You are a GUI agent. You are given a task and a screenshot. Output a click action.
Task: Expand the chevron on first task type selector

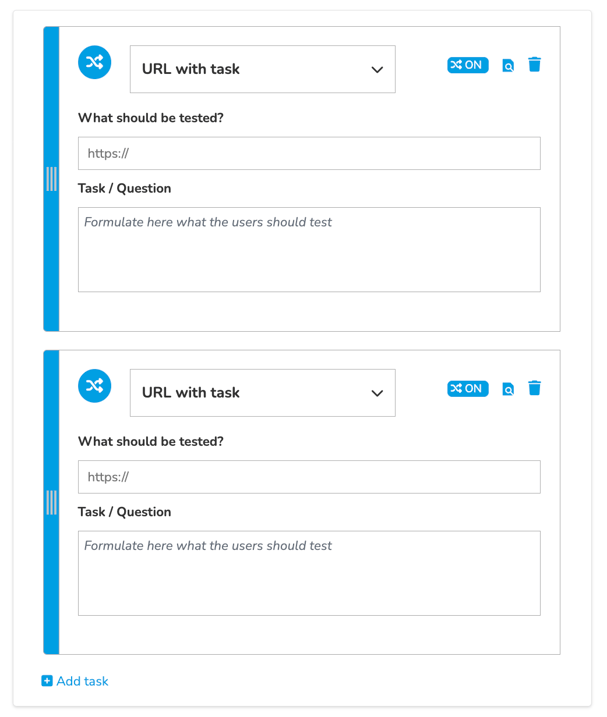[x=377, y=70]
